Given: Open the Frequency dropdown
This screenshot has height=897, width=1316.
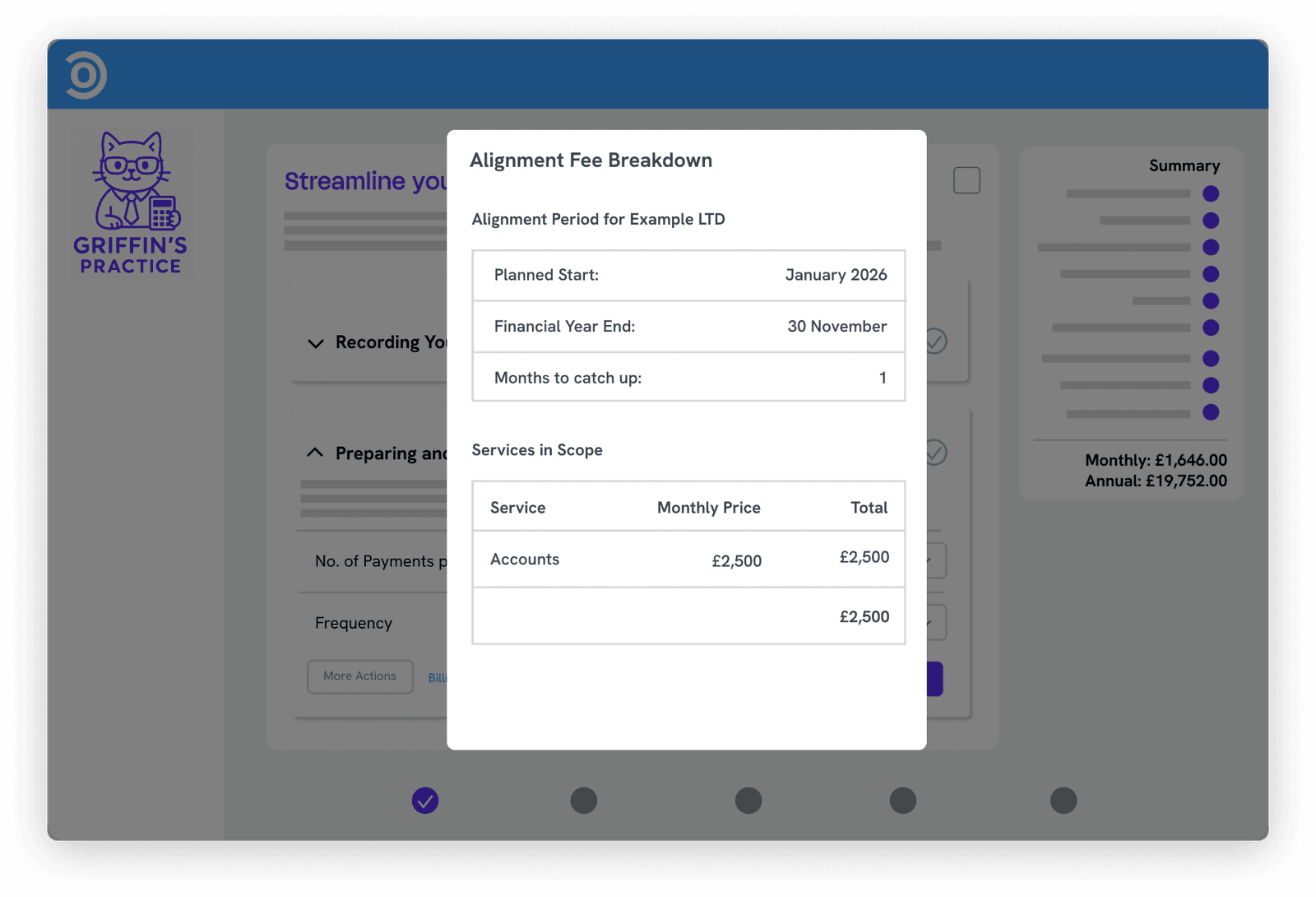Looking at the screenshot, I should click(x=936, y=622).
